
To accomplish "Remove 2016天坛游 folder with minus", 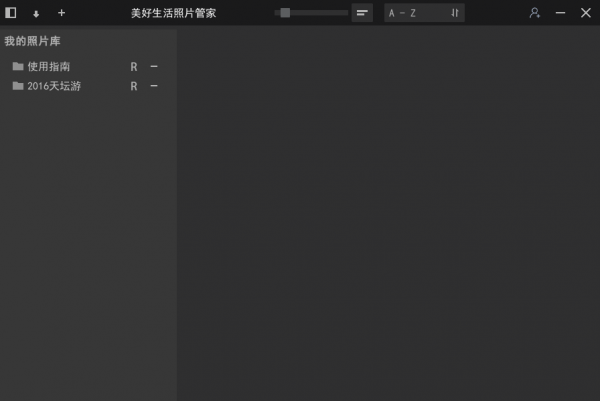I will pos(154,86).
